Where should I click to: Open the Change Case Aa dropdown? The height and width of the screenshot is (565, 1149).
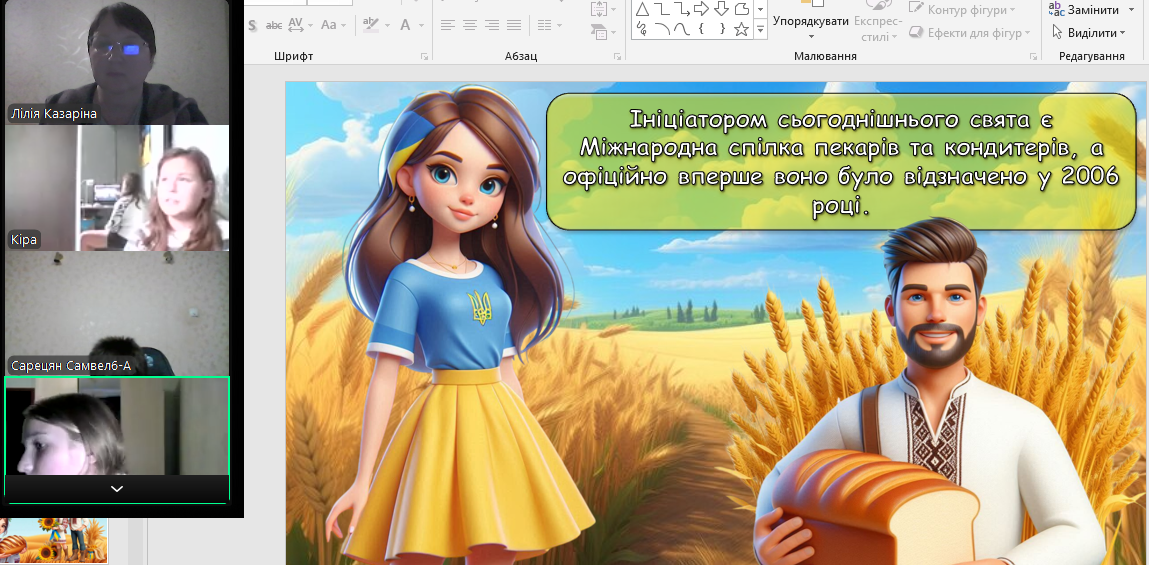pos(334,25)
